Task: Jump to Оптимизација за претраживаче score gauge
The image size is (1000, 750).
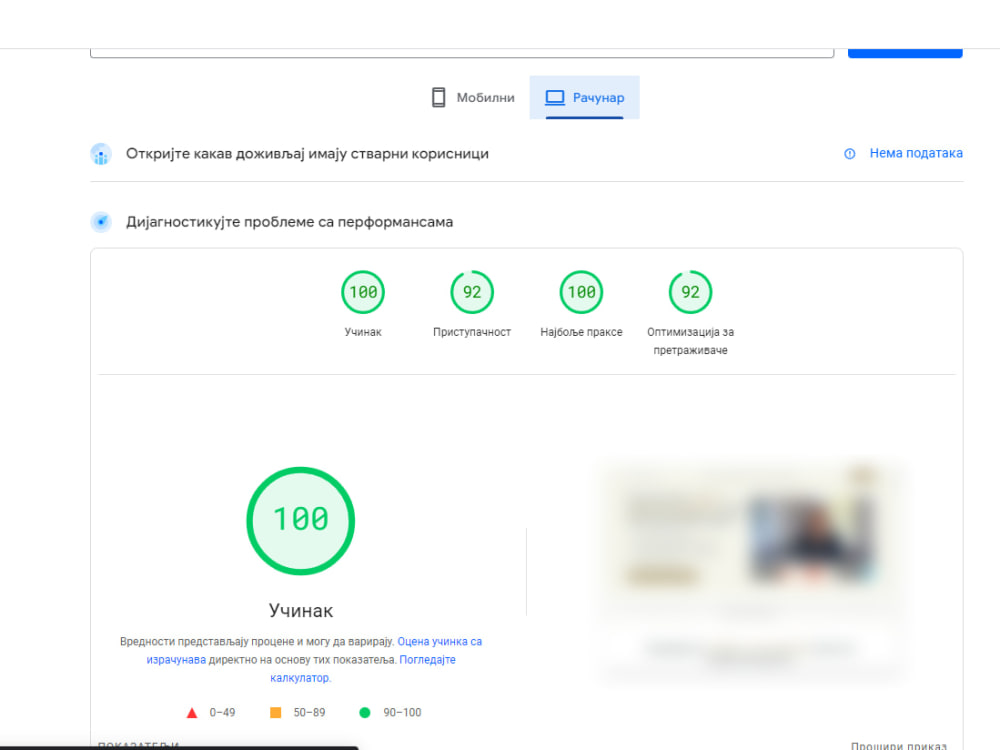Action: 690,292
